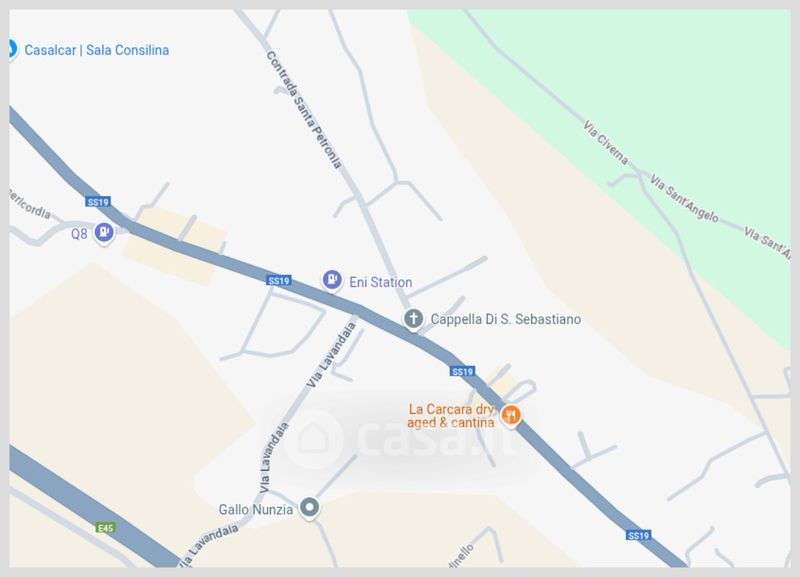
Task: Click the SS19 shield at bottom right
Action: click(x=638, y=535)
